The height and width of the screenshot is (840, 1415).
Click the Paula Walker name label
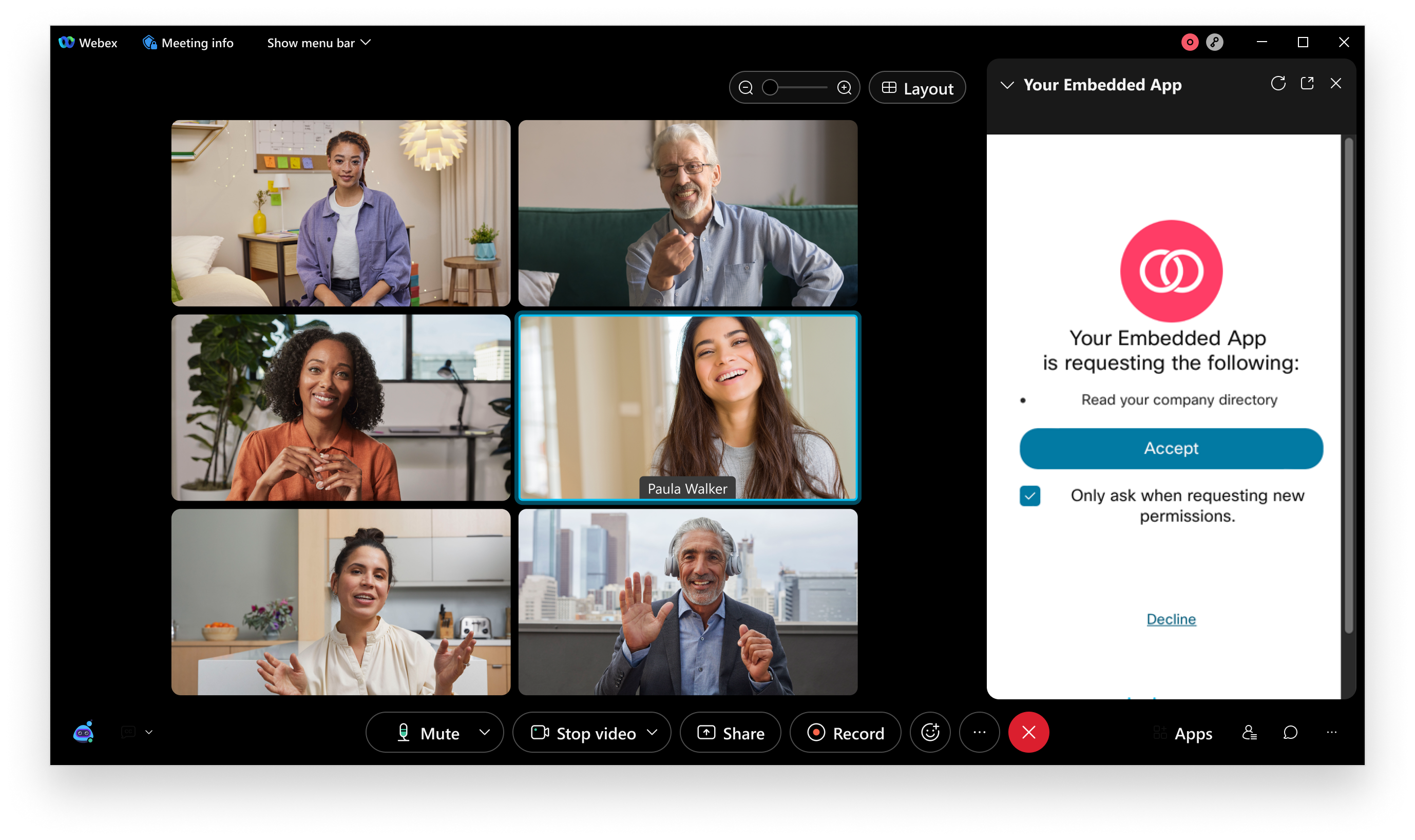[687, 488]
